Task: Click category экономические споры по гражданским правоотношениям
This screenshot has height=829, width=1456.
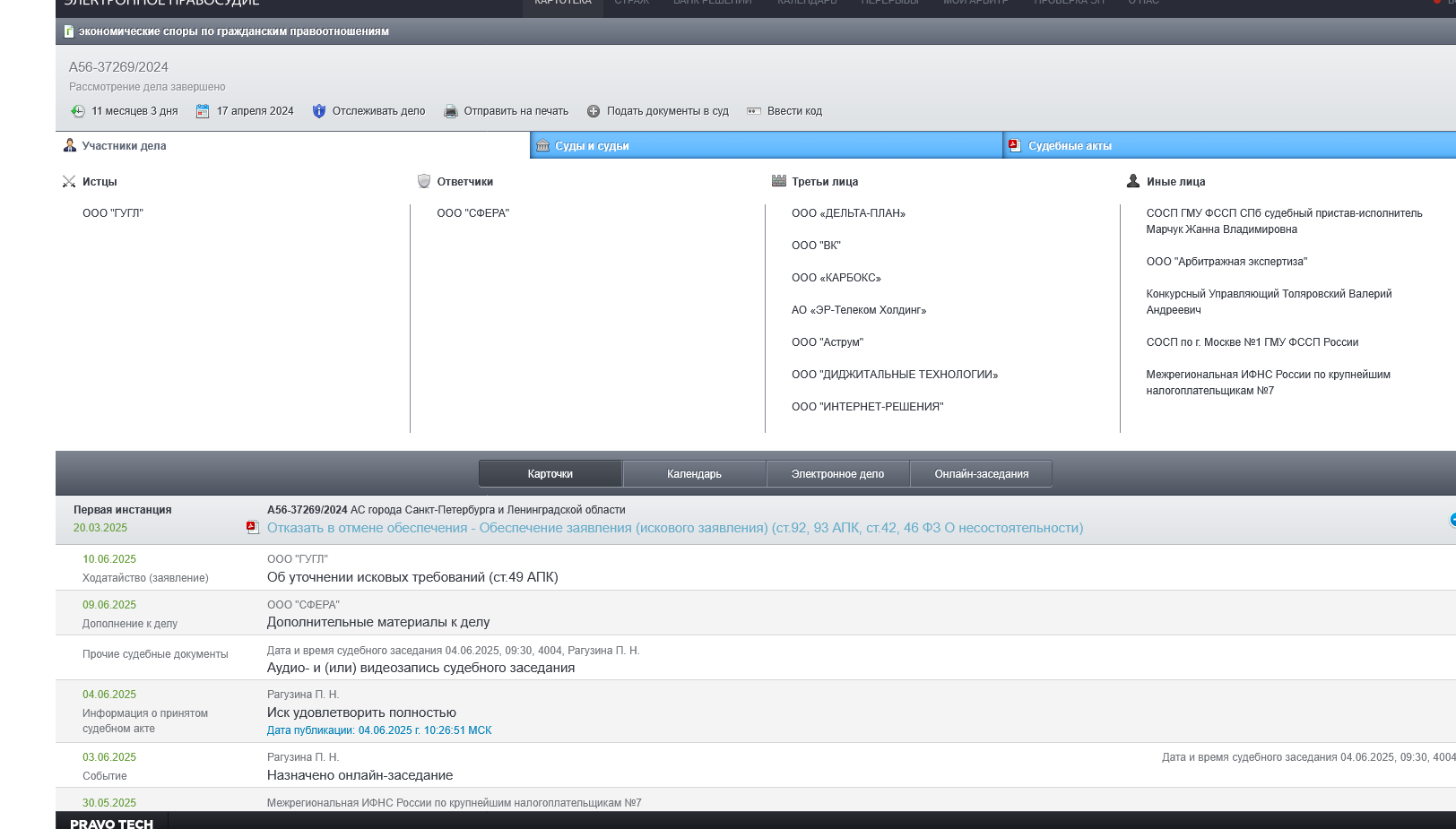Action: tap(234, 31)
